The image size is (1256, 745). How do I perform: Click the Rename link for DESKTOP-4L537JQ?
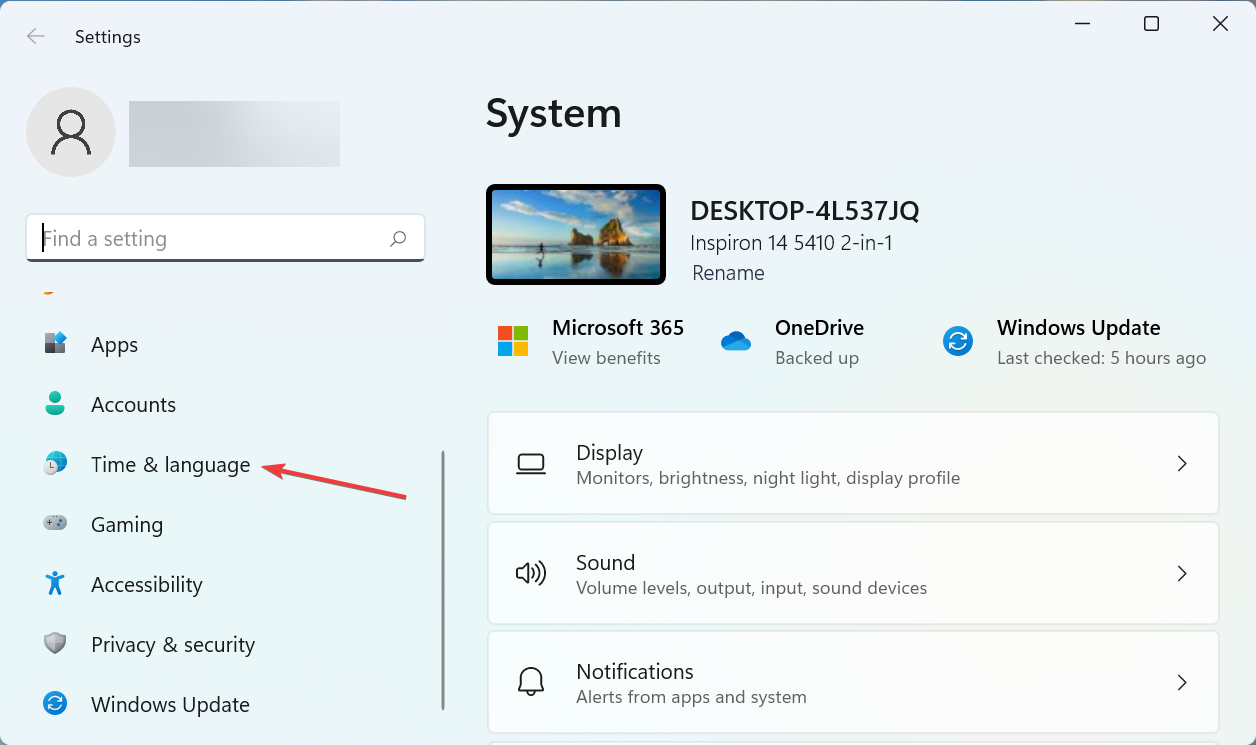(x=728, y=272)
